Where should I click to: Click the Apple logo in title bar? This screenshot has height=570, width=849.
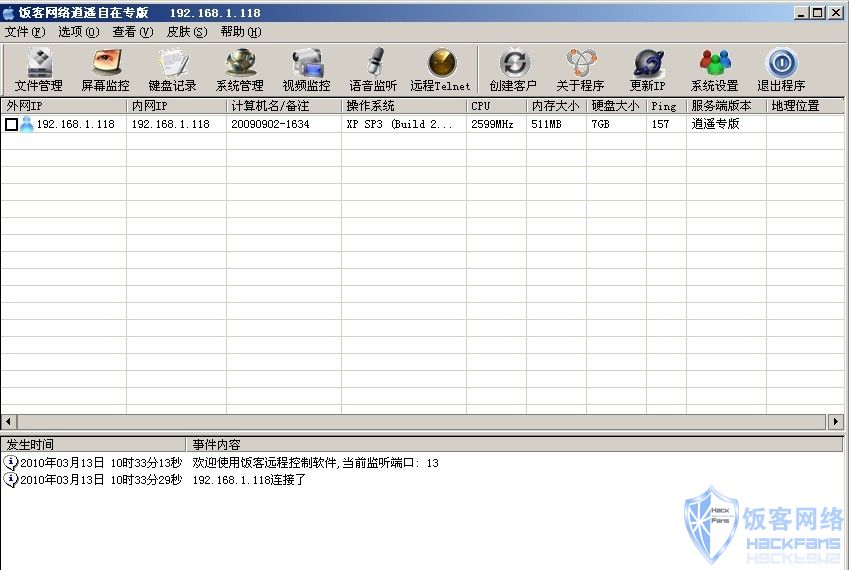[x=9, y=13]
